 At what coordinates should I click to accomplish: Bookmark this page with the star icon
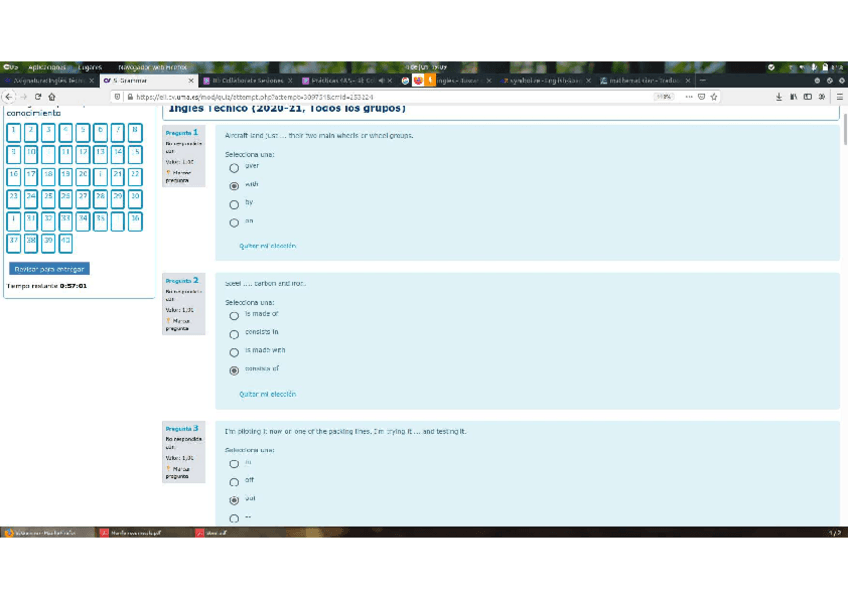tap(714, 97)
